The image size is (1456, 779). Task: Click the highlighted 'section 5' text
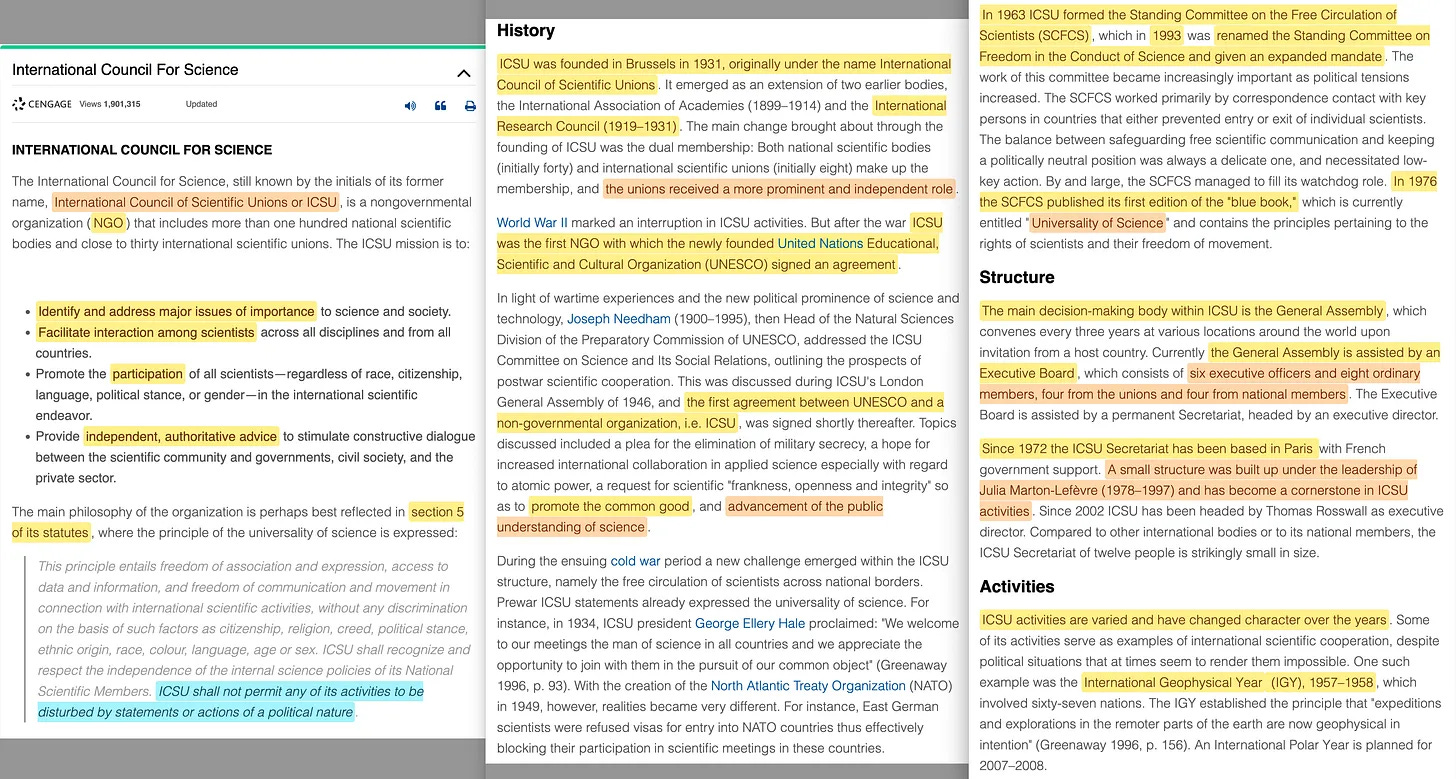[x=437, y=512]
